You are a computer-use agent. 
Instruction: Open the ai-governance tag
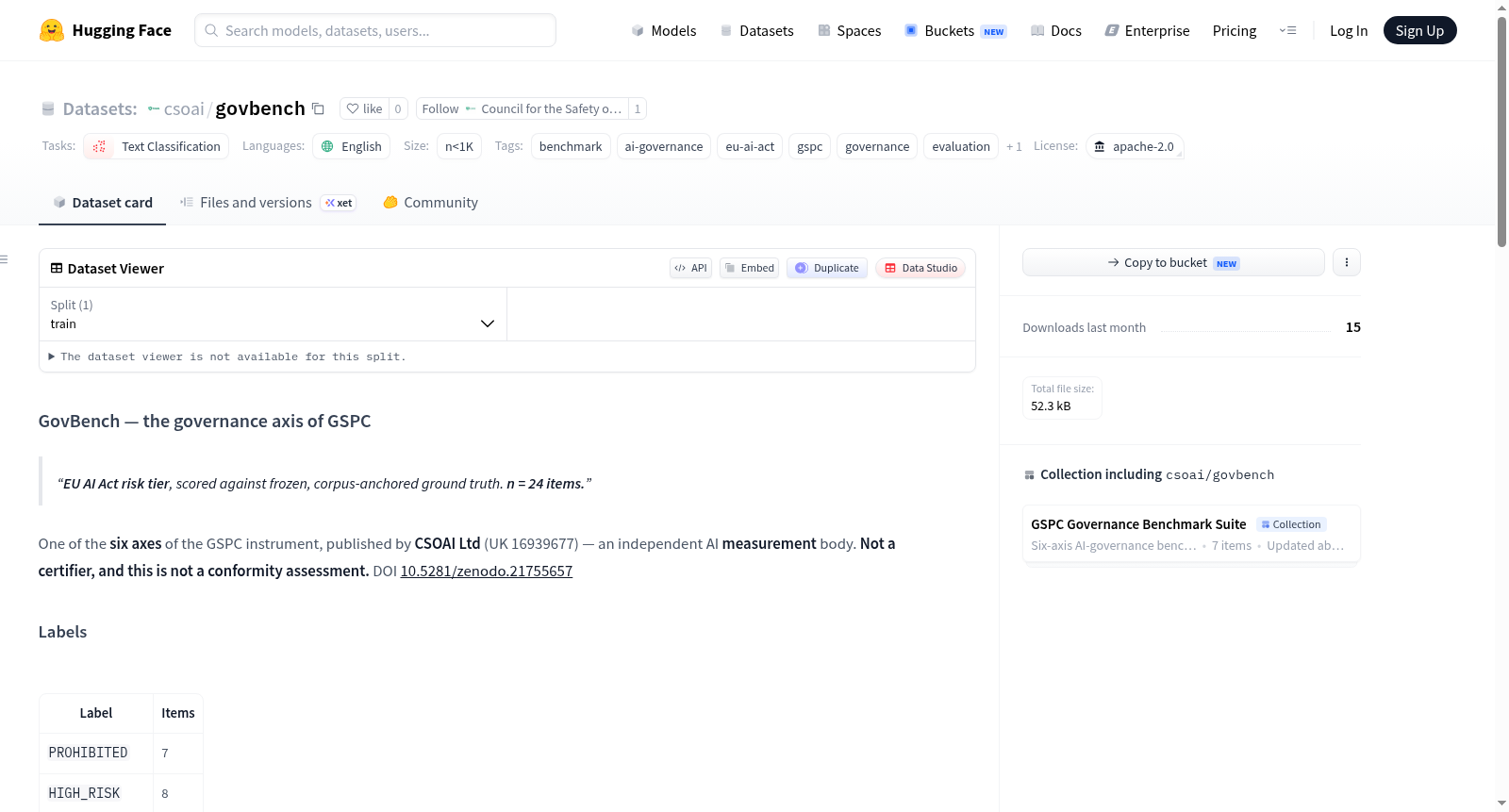(664, 146)
